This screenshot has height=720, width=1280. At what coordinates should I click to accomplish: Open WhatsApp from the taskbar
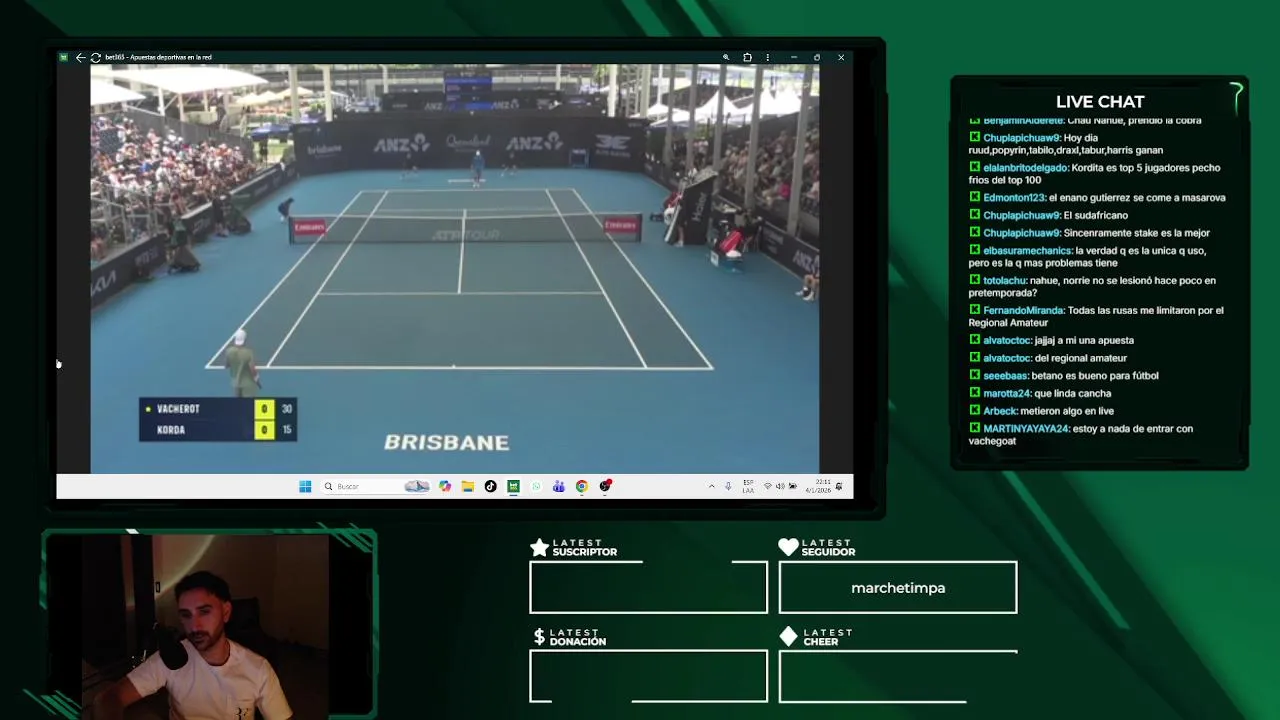click(536, 486)
